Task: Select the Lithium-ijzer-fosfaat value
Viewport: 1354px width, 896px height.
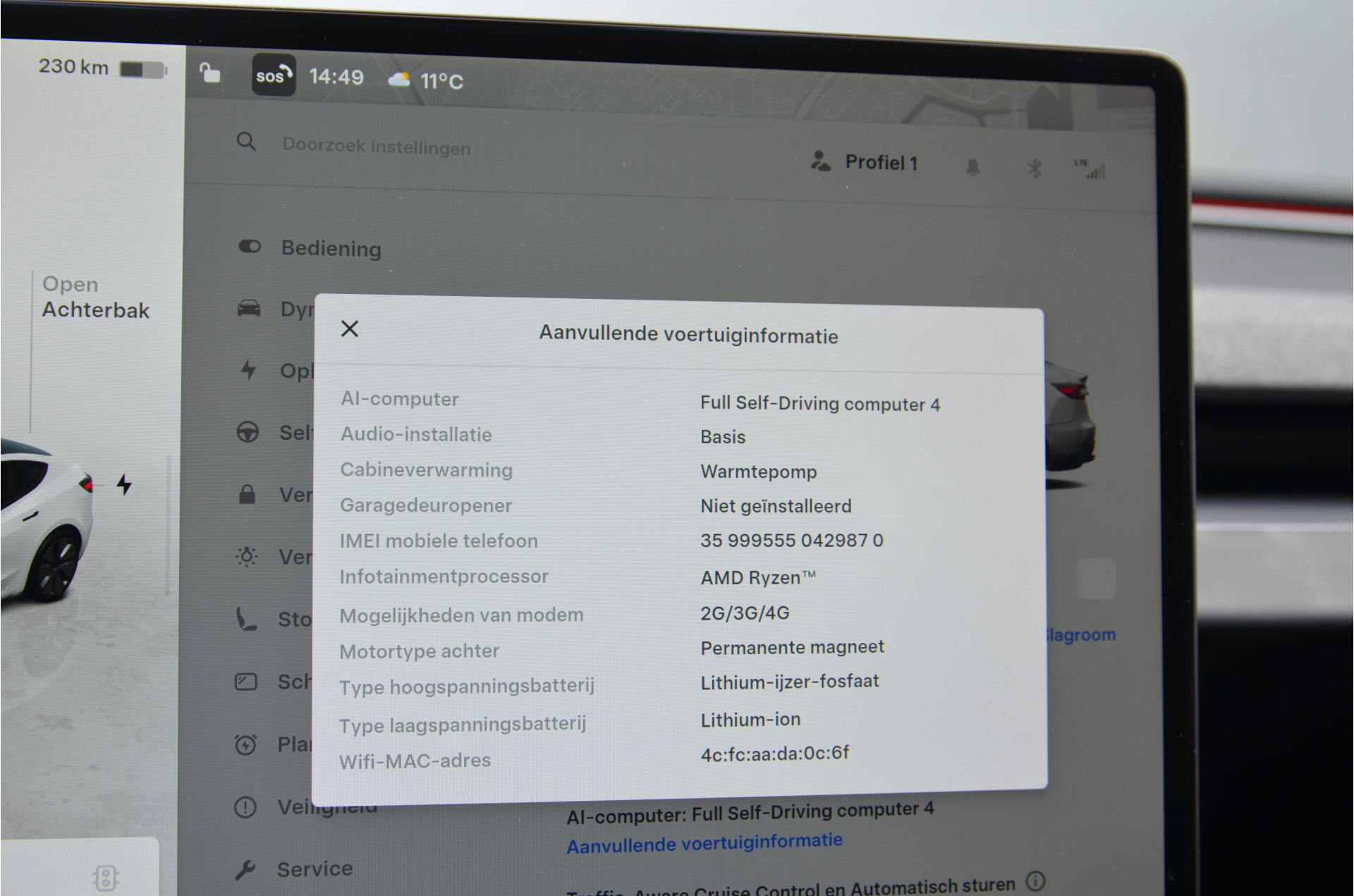Action: [790, 682]
